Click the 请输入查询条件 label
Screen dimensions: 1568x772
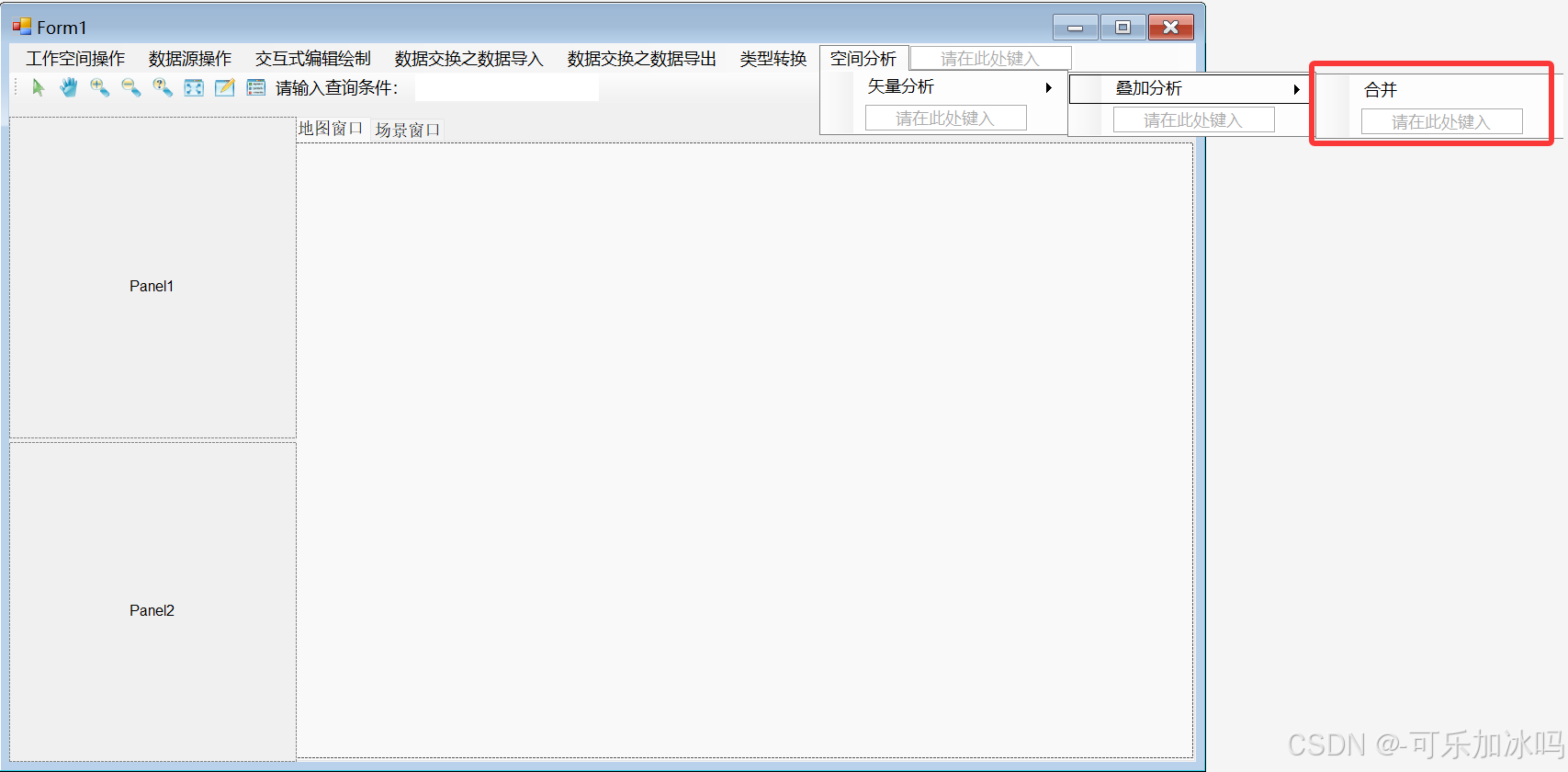[336, 88]
